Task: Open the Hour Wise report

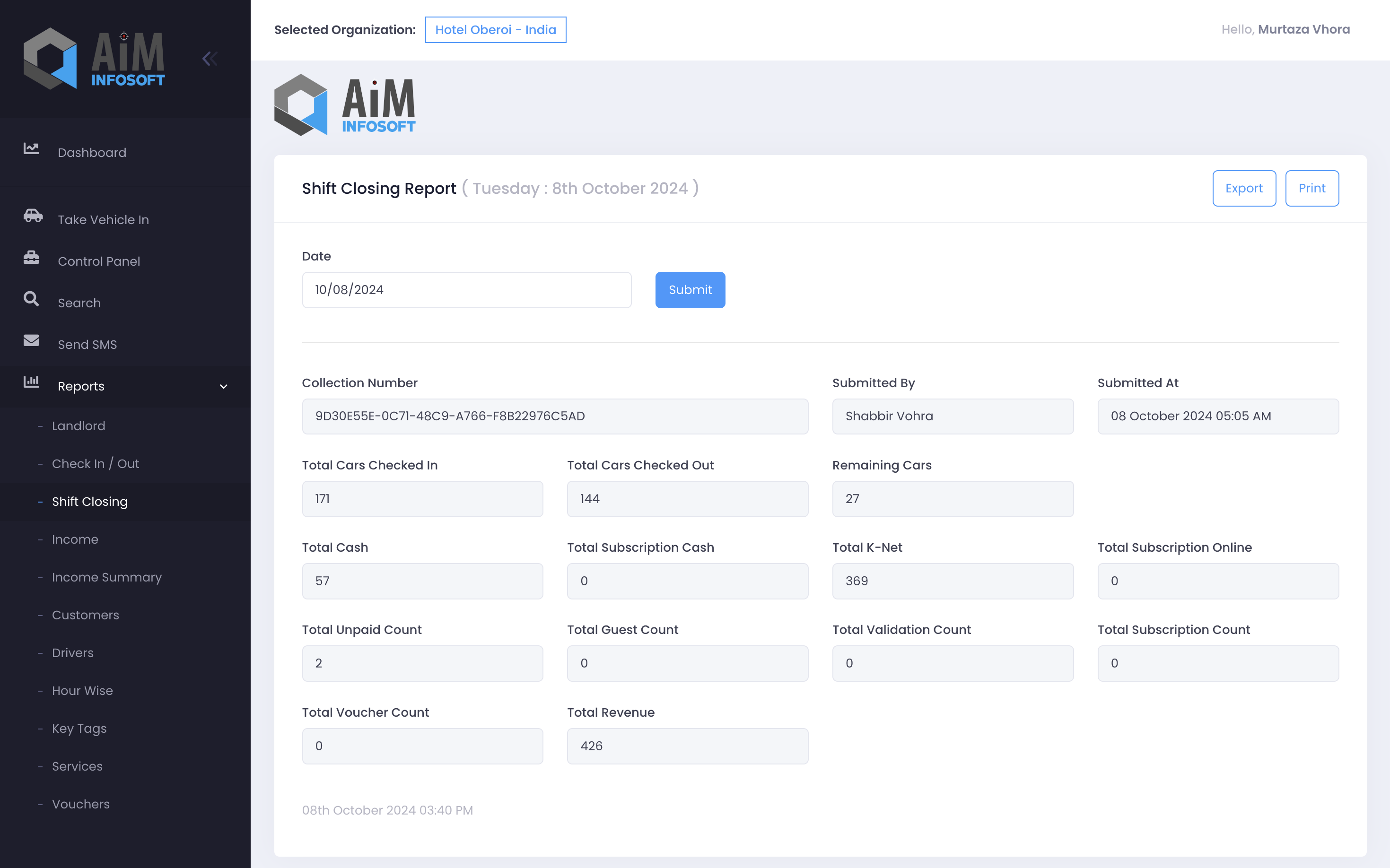Action: 125,691
